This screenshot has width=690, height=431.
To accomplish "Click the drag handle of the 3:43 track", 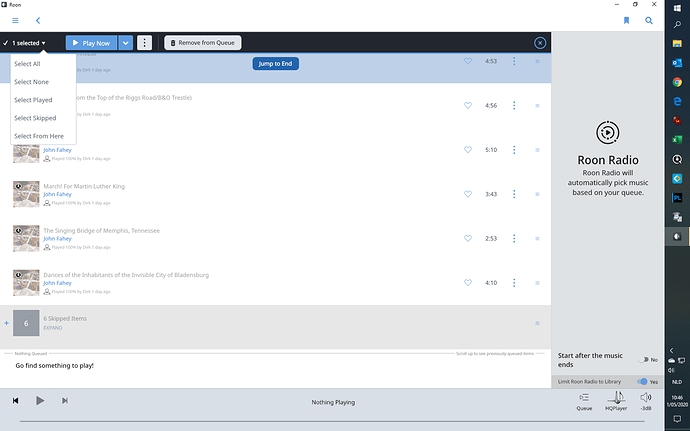I will [x=537, y=194].
